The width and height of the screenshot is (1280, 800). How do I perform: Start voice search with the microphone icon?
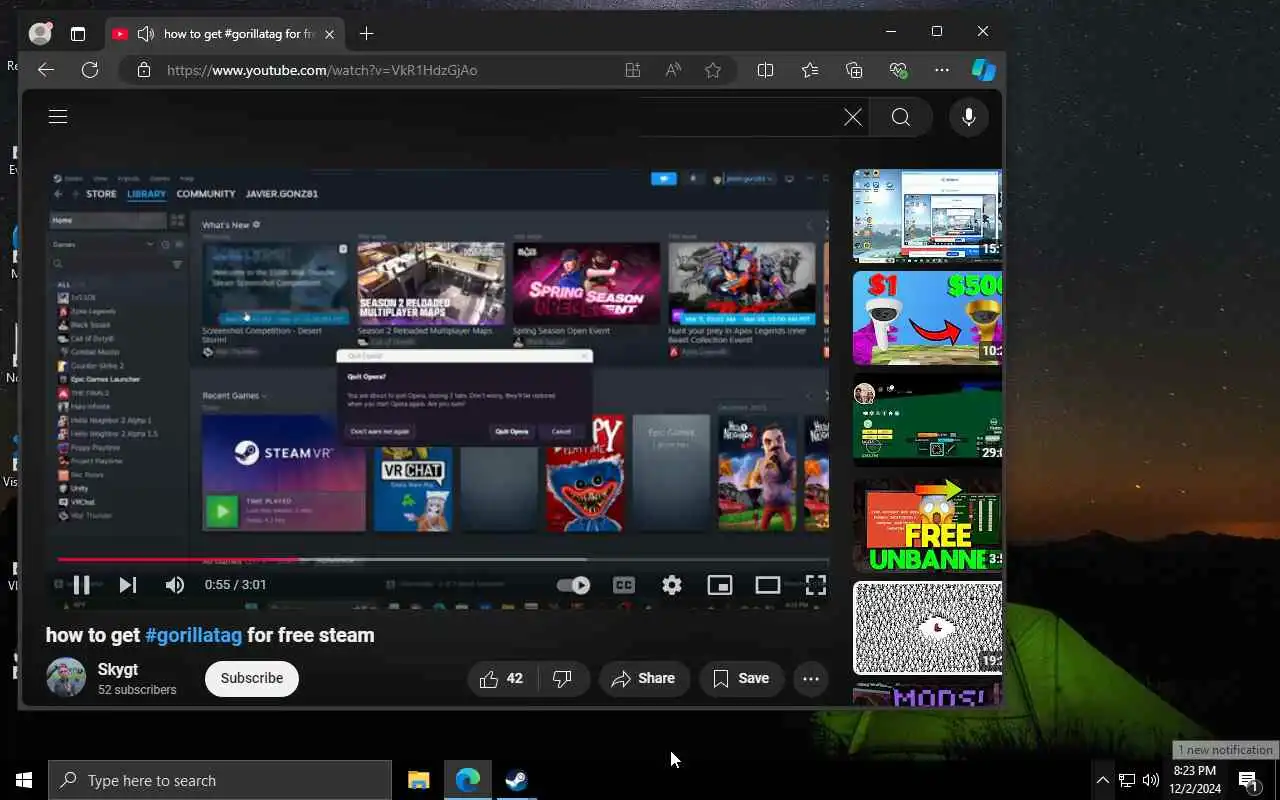pos(968,118)
